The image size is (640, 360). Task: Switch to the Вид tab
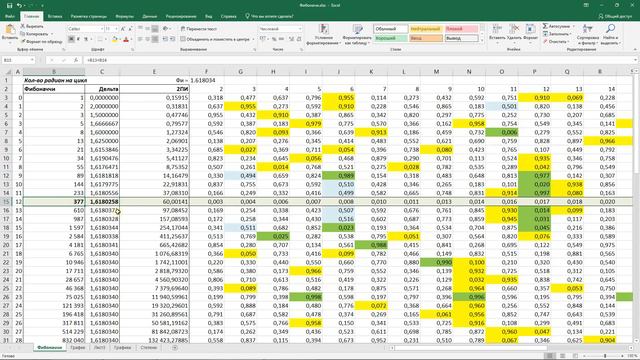click(209, 16)
